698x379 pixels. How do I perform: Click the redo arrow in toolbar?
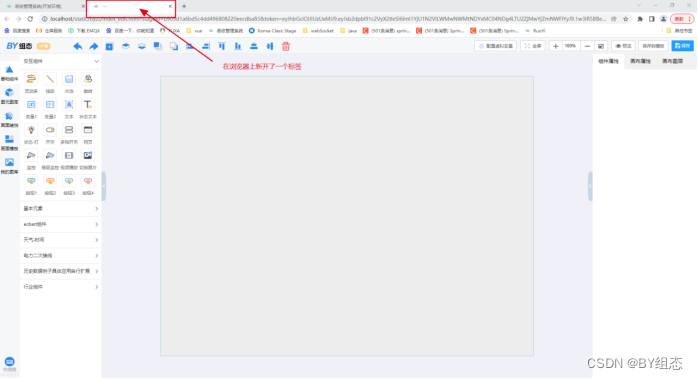pyautogui.click(x=93, y=46)
